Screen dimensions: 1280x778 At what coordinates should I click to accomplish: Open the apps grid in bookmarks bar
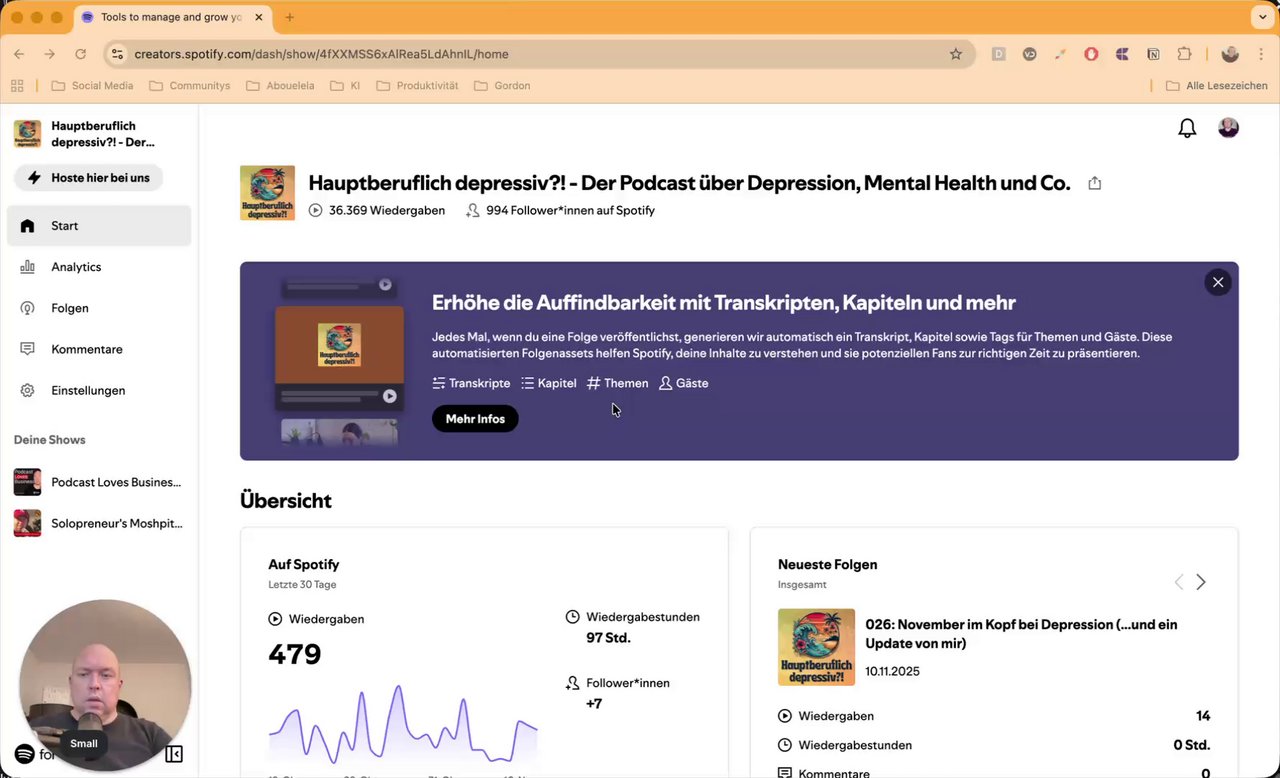coord(17,86)
